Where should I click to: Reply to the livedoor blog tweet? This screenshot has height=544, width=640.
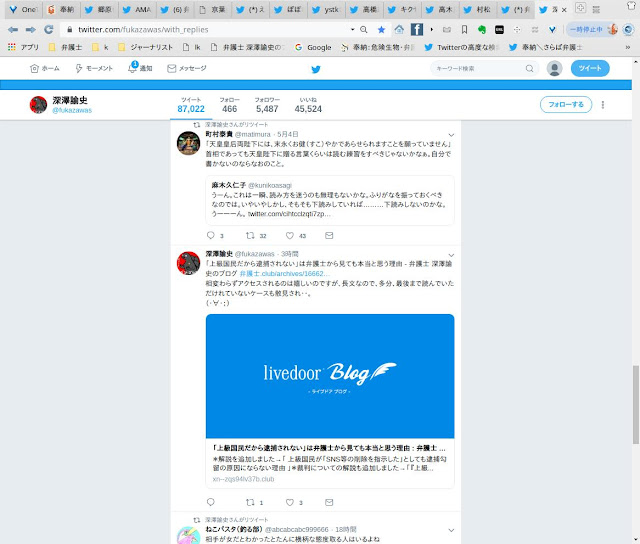(x=211, y=502)
